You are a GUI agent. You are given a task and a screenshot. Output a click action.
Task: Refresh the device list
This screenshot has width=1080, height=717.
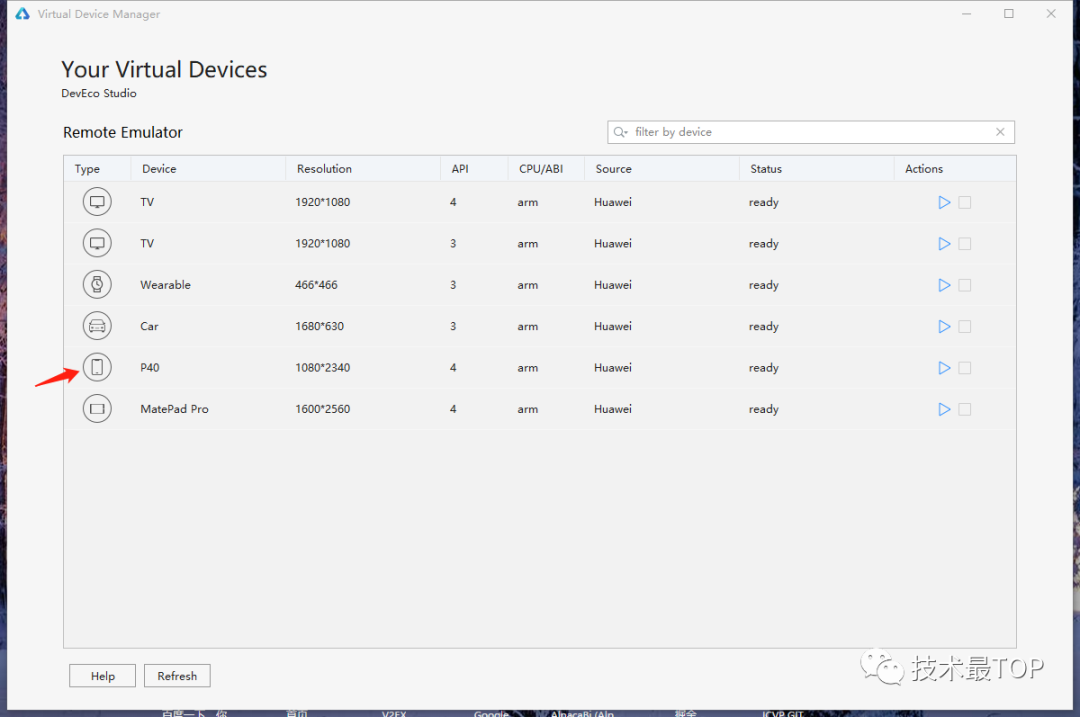coord(177,676)
